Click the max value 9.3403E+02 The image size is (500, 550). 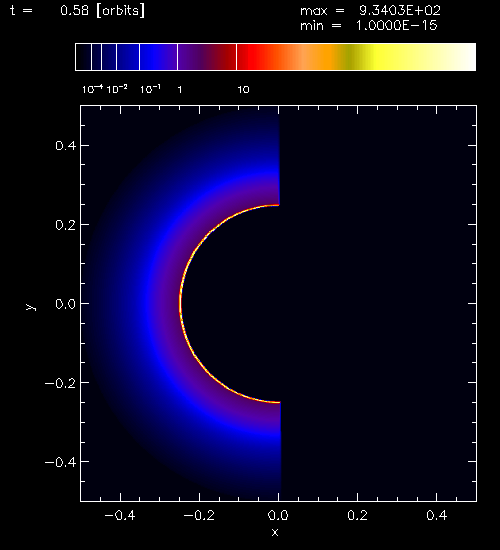click(x=400, y=11)
